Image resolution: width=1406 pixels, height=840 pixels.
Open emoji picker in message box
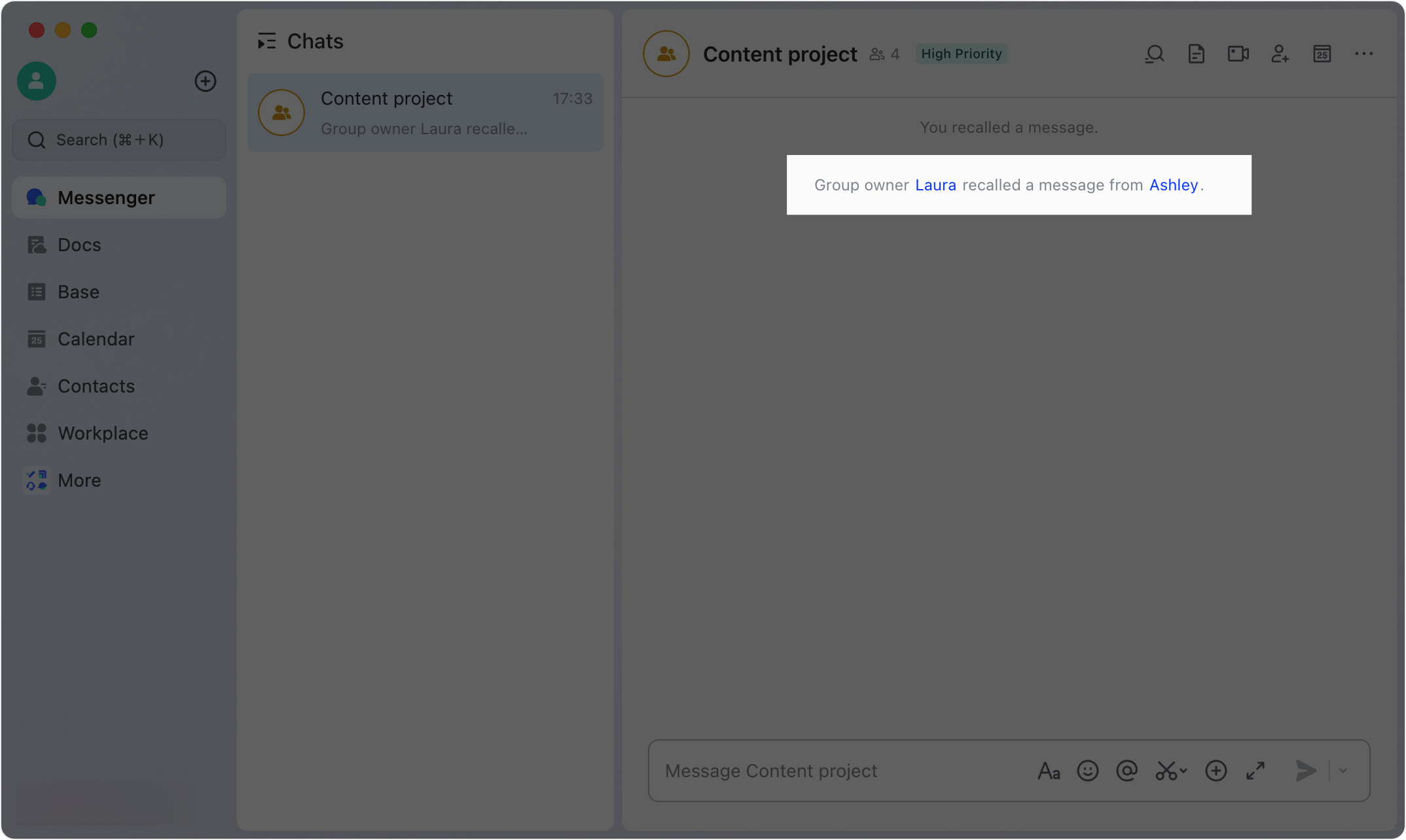click(x=1088, y=771)
